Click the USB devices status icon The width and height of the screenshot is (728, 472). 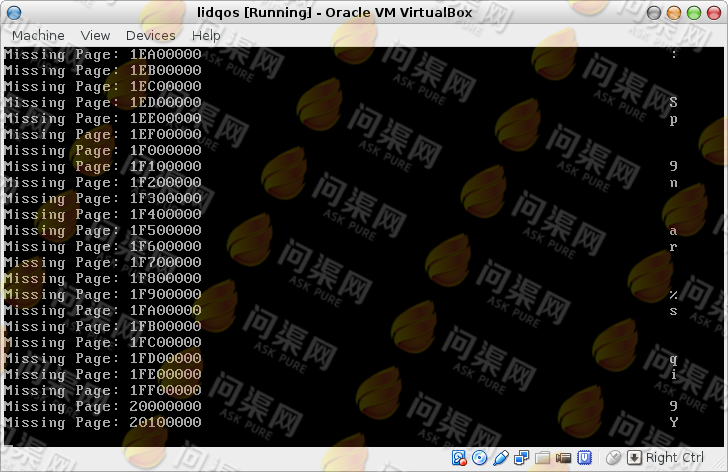(500, 458)
